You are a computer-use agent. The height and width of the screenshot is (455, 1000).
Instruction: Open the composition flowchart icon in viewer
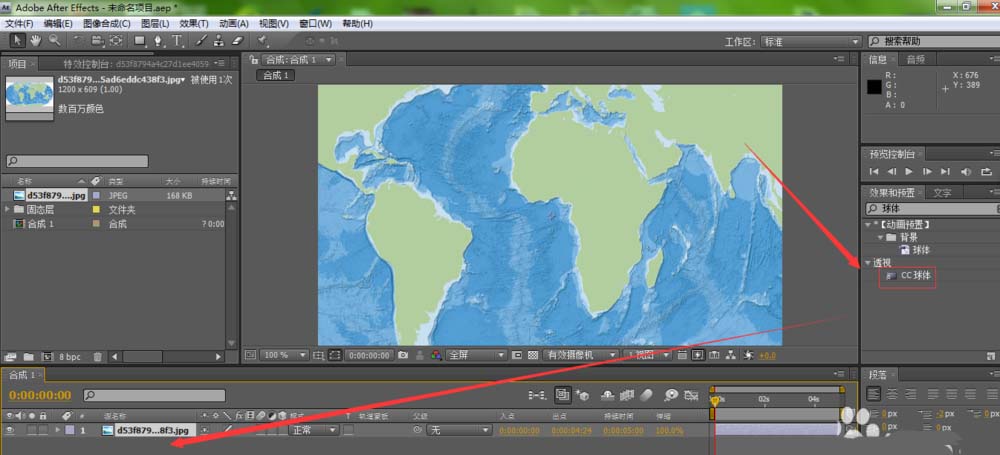(731, 355)
